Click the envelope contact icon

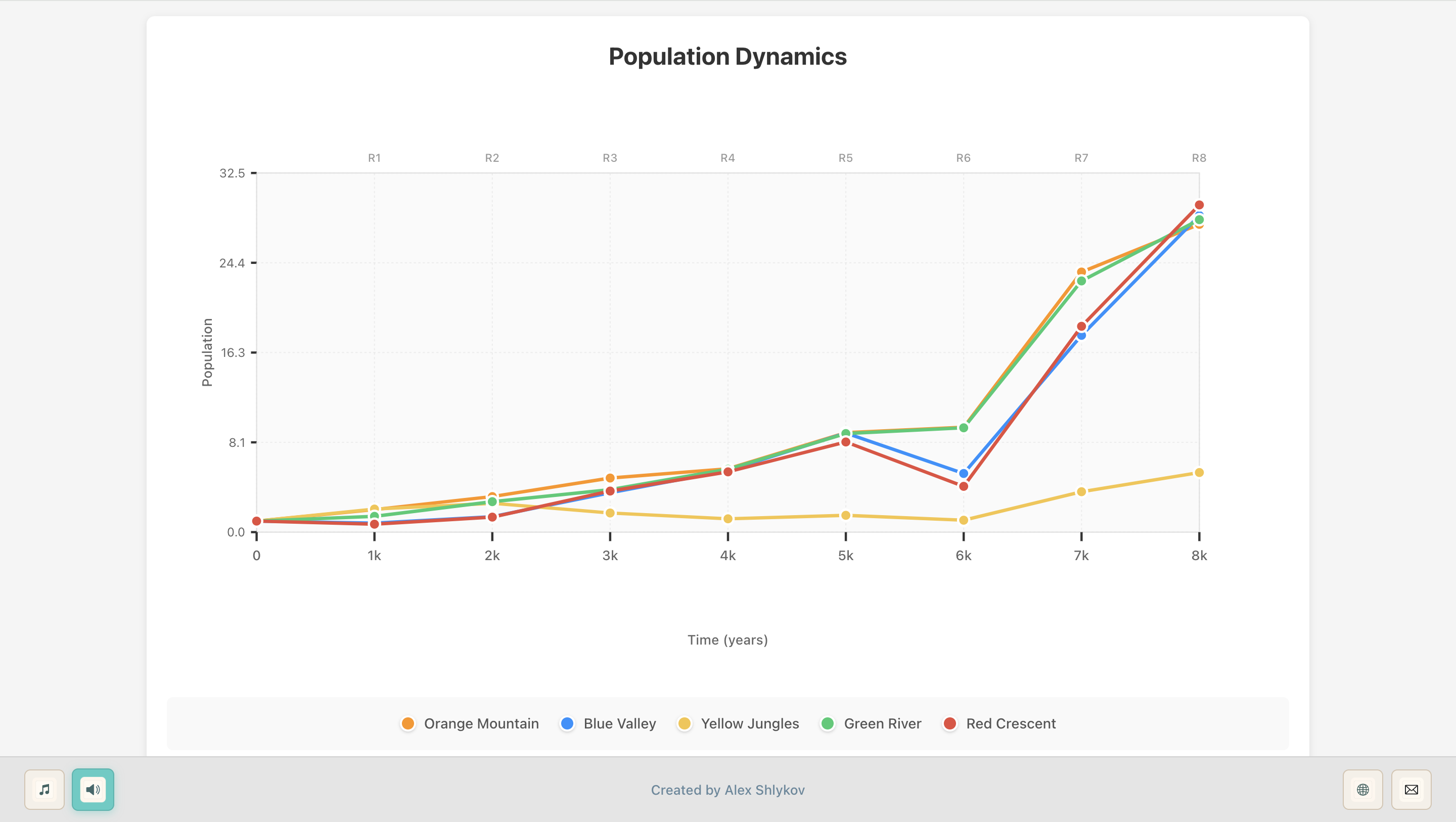click(x=1411, y=789)
